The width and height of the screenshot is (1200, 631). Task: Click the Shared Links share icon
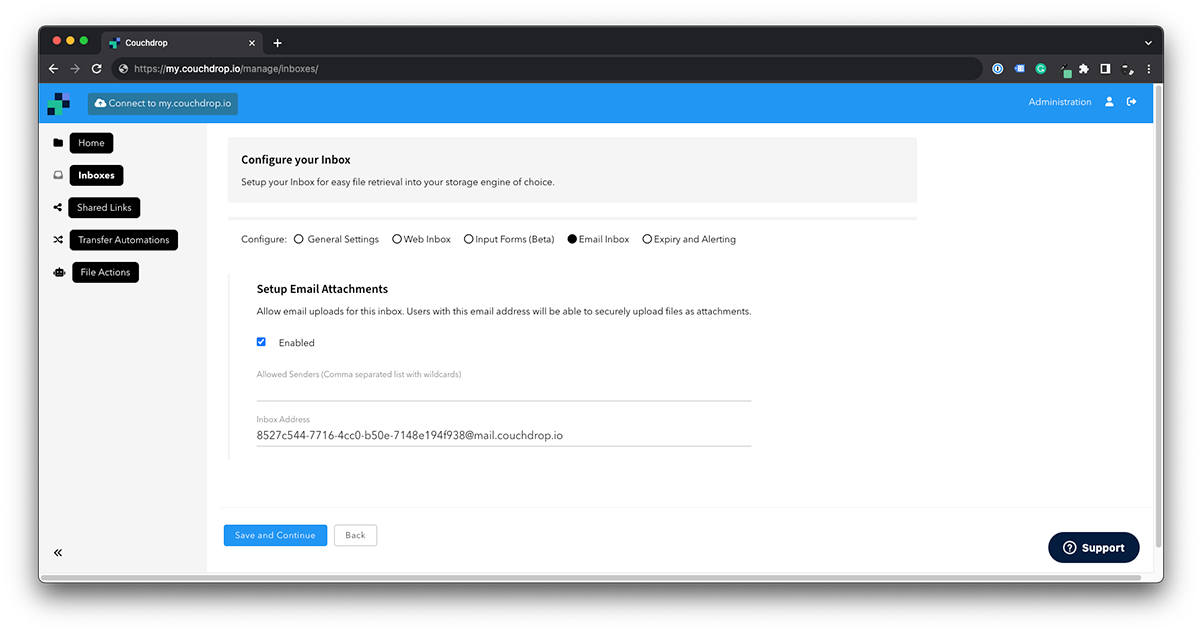(x=57, y=207)
